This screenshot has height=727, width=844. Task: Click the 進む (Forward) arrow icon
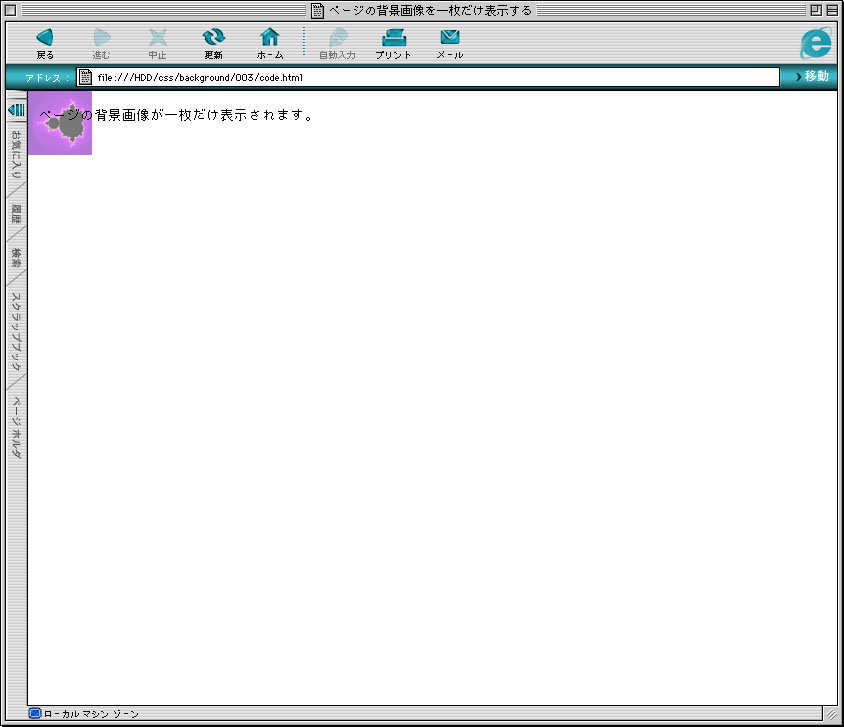click(102, 39)
